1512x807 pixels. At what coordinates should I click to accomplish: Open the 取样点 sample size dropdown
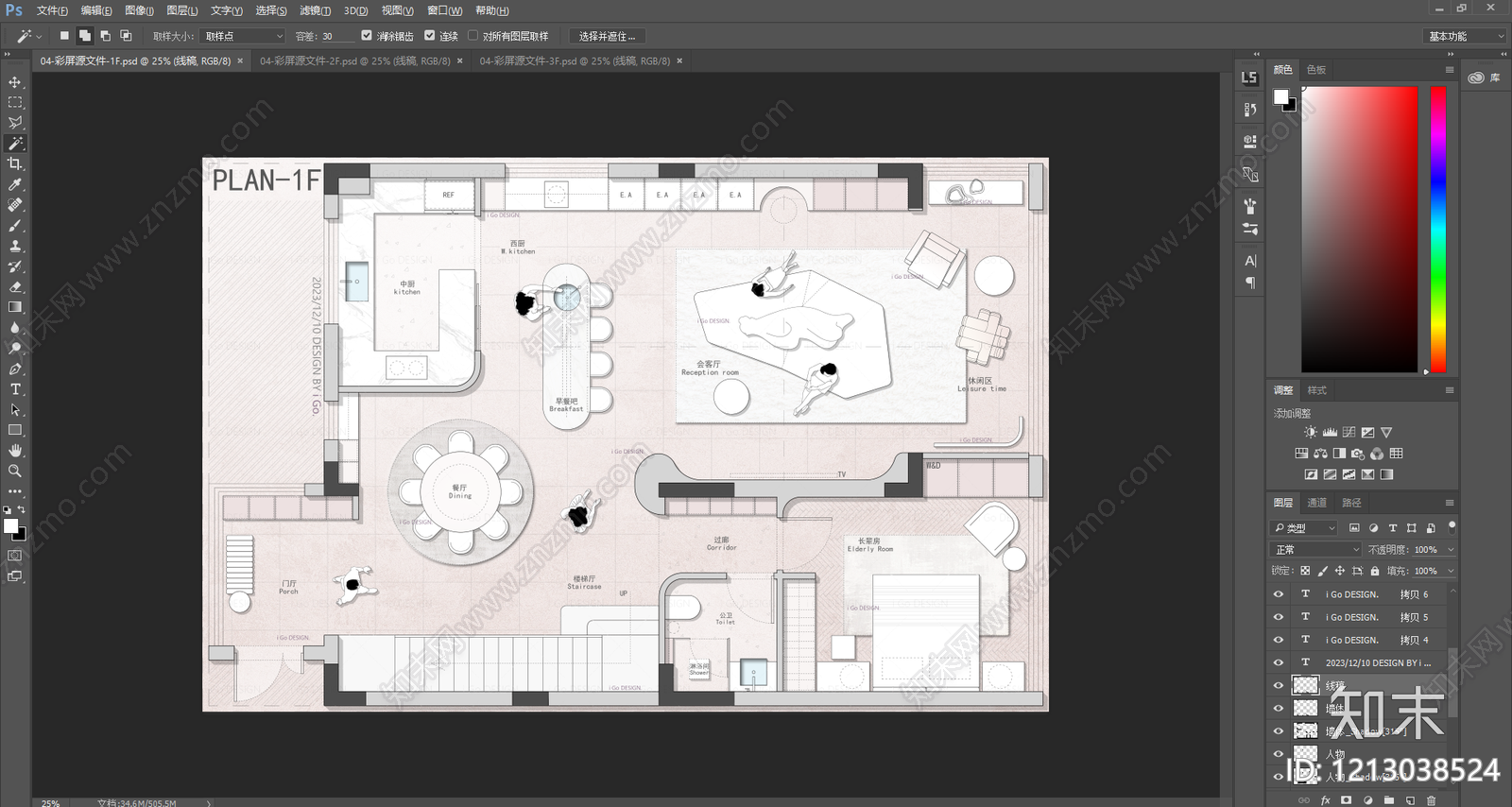click(x=244, y=36)
